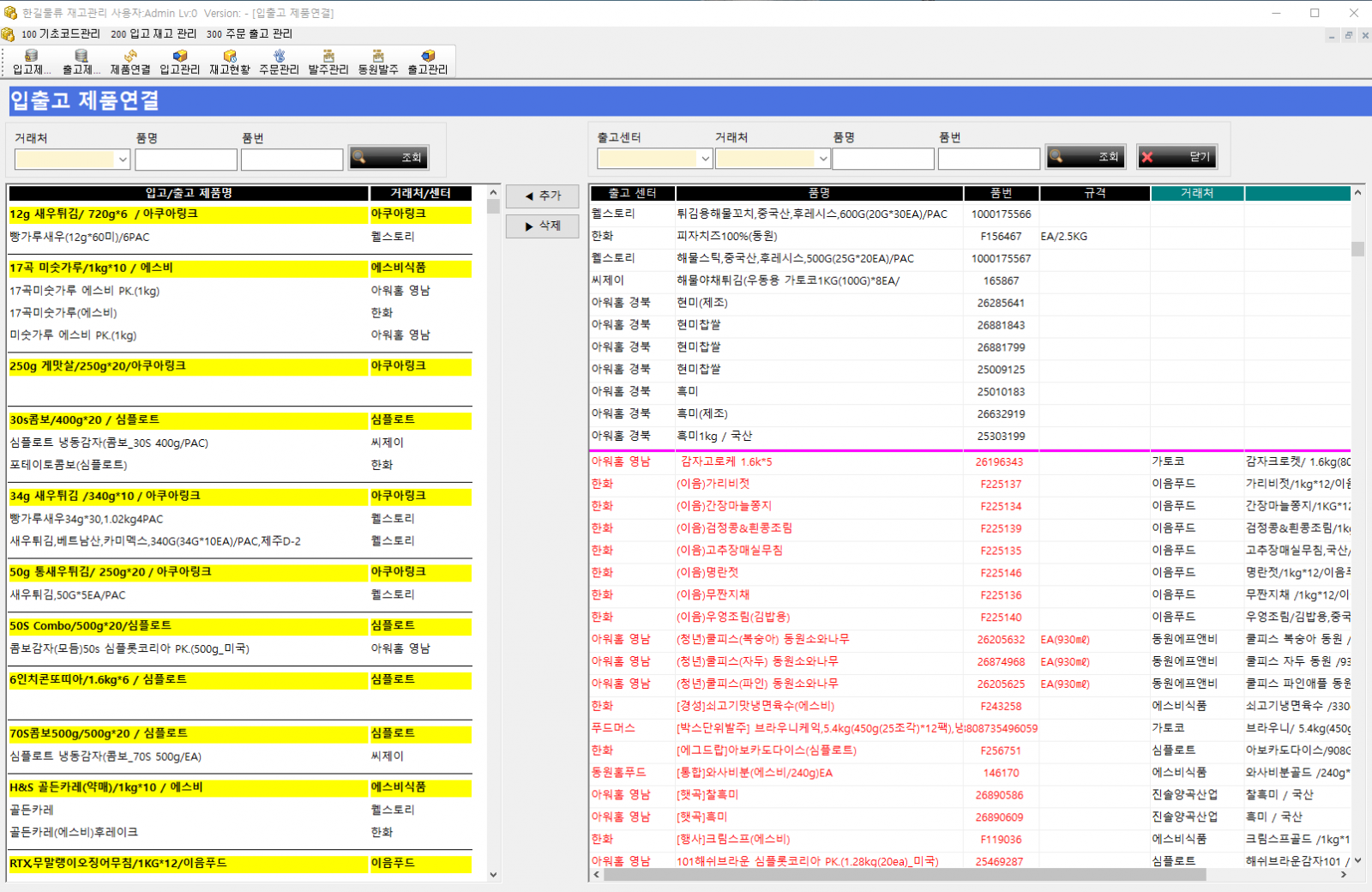Click the 닫기 close button
The image size is (1372, 892).
[1177, 156]
